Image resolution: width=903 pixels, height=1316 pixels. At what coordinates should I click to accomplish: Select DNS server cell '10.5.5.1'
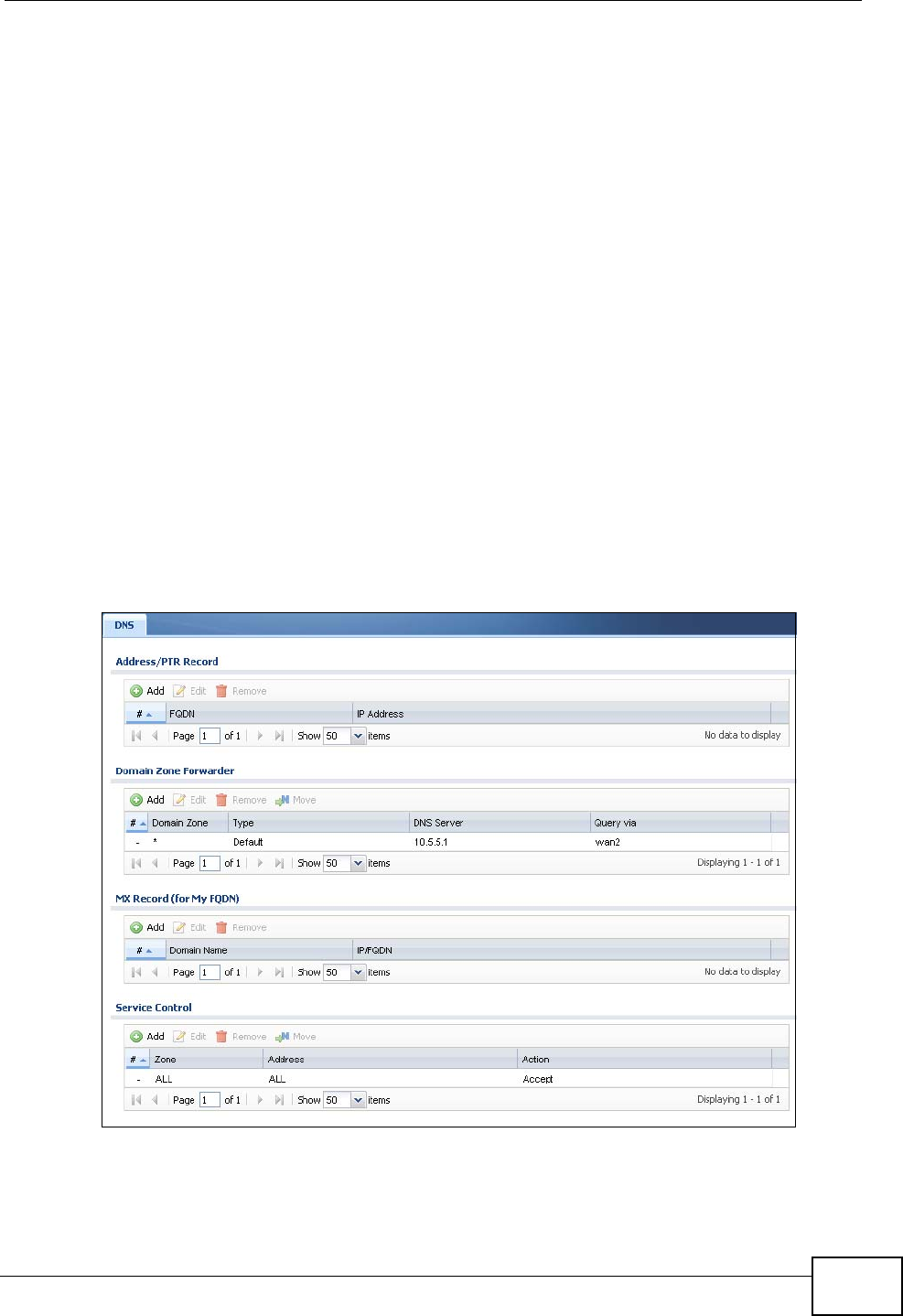point(500,842)
